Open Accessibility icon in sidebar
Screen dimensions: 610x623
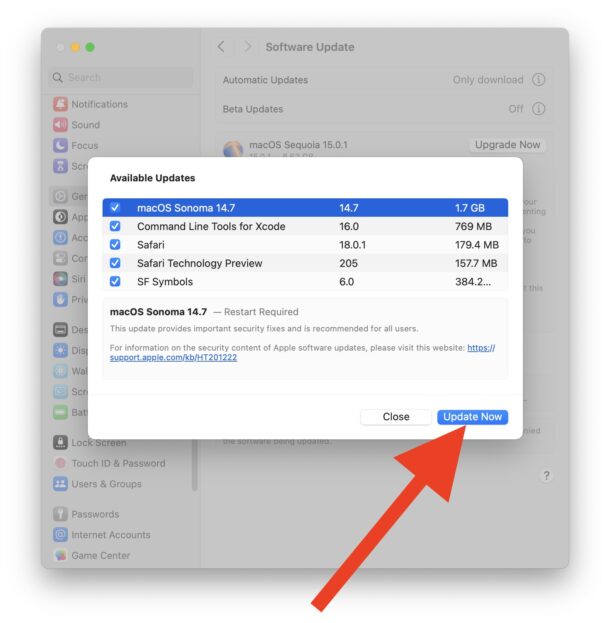coord(60,238)
